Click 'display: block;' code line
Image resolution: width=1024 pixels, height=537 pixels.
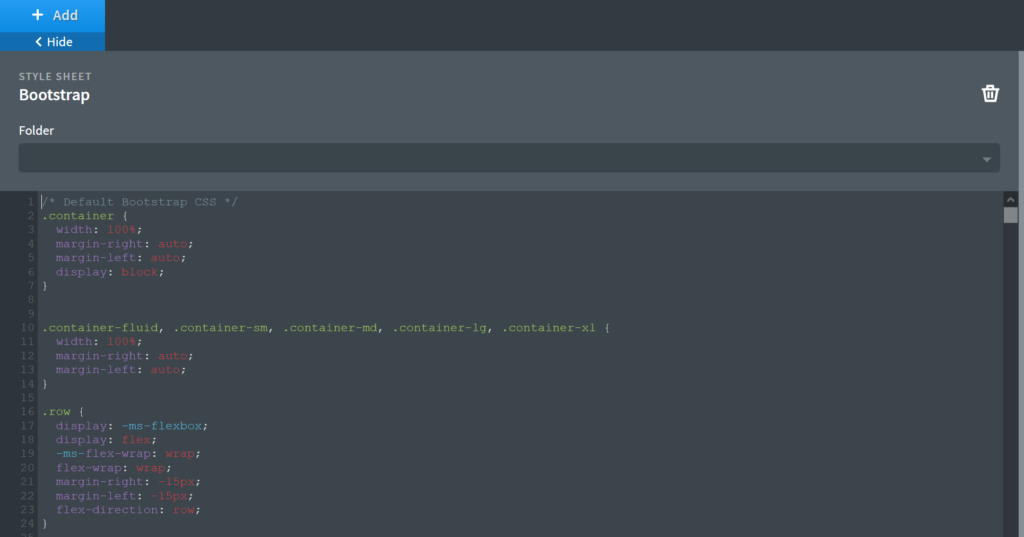coord(110,272)
